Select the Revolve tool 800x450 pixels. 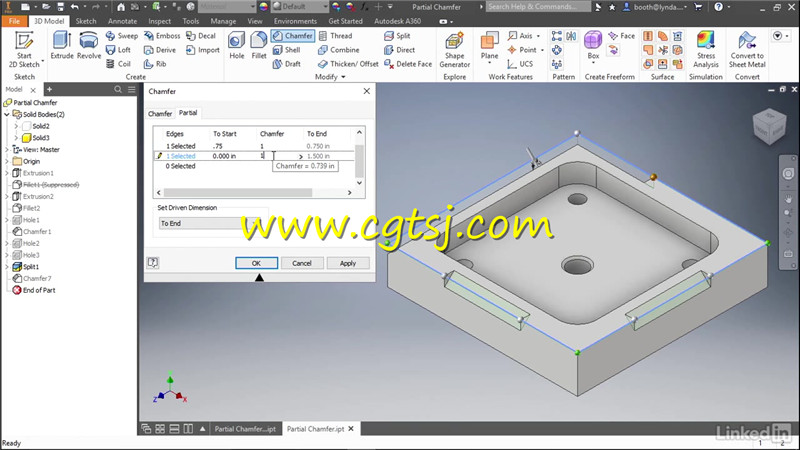pyautogui.click(x=89, y=46)
